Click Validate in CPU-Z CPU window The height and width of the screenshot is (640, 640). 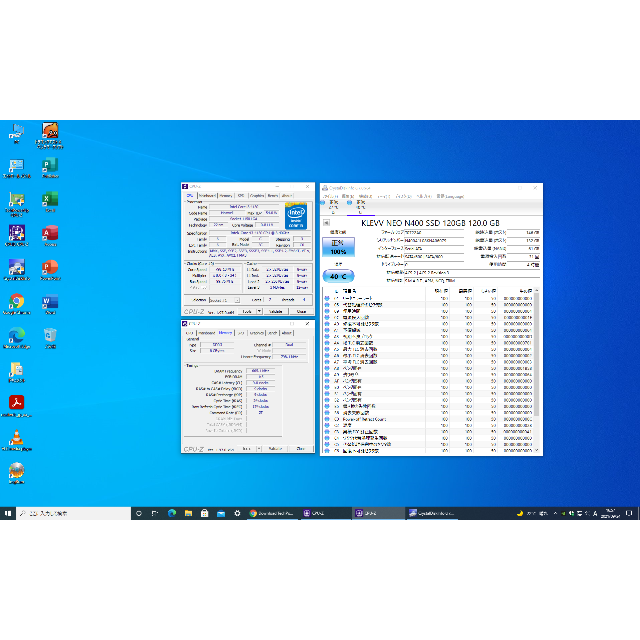(x=276, y=311)
